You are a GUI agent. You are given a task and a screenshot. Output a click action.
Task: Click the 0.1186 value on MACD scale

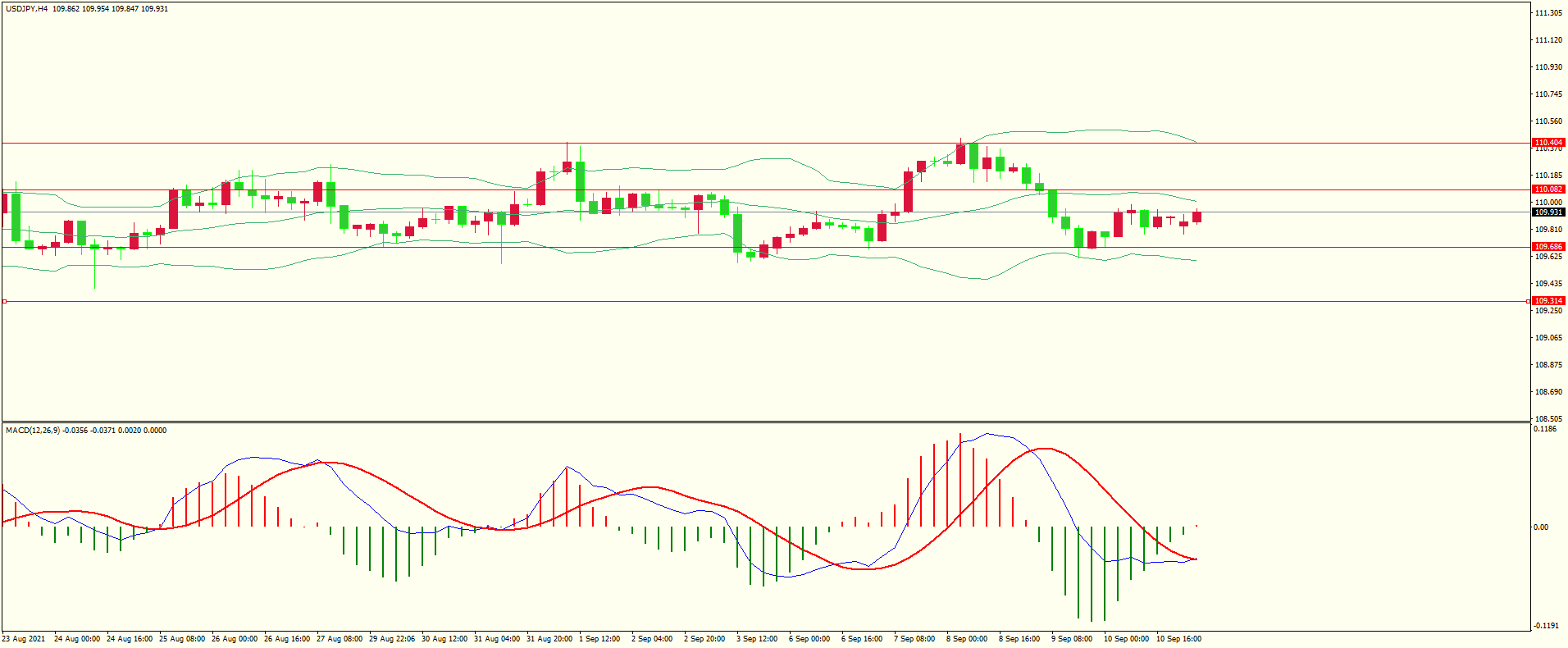pos(1545,429)
